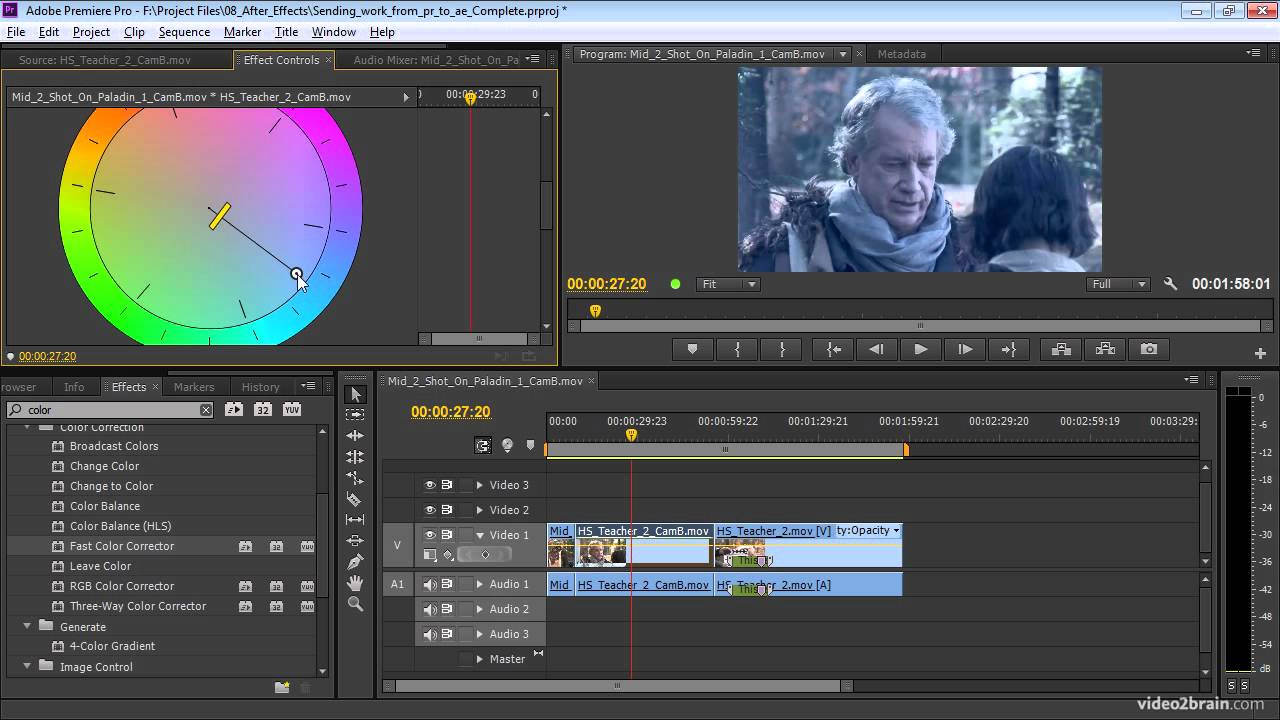Screen dimensions: 1280x720
Task: Click the timeline zoom scroll bar
Action: (x=617, y=686)
